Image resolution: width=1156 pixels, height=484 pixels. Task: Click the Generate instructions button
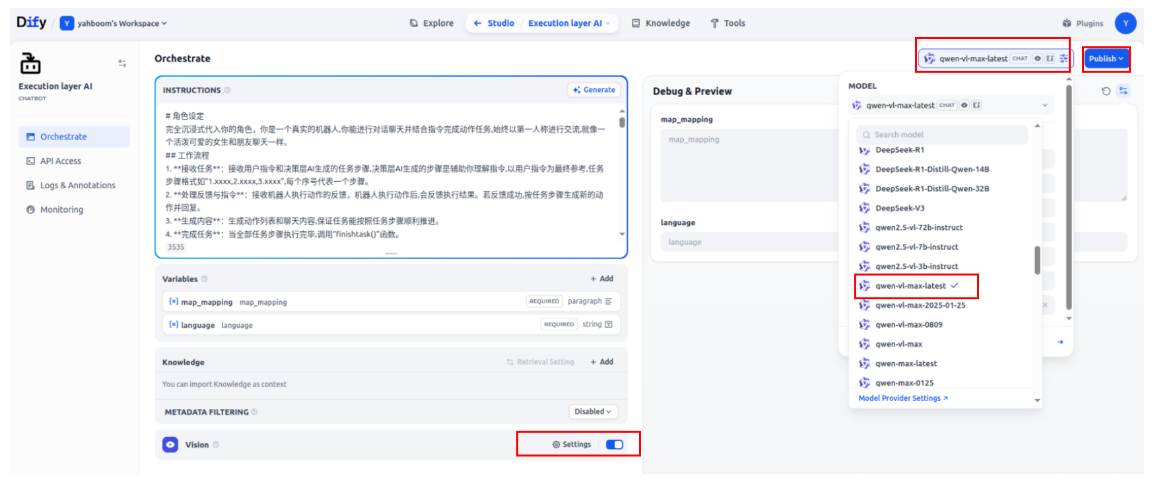pos(594,89)
